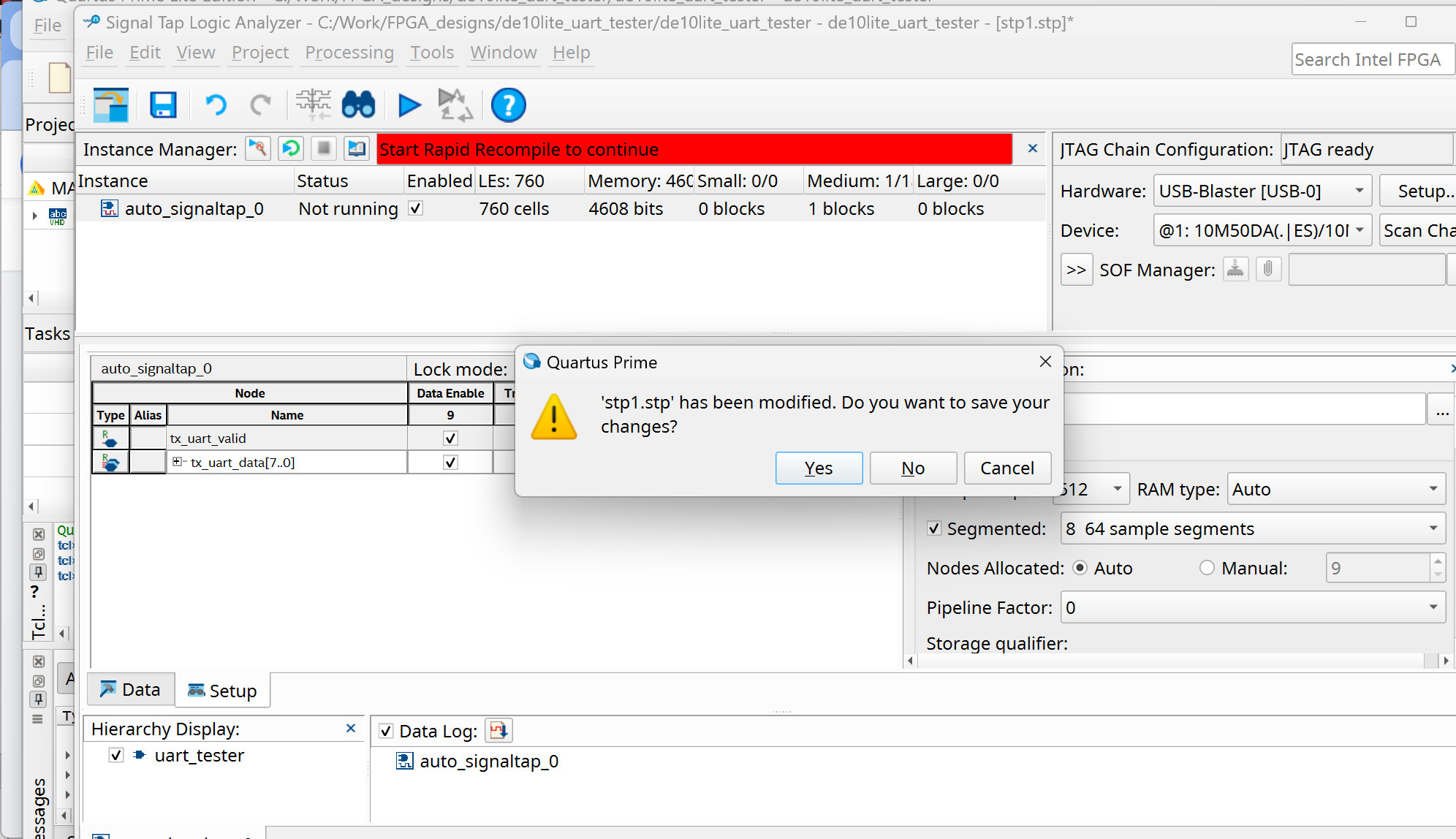
Task: Select the Manual nodes allocated radio button
Action: pos(1207,568)
